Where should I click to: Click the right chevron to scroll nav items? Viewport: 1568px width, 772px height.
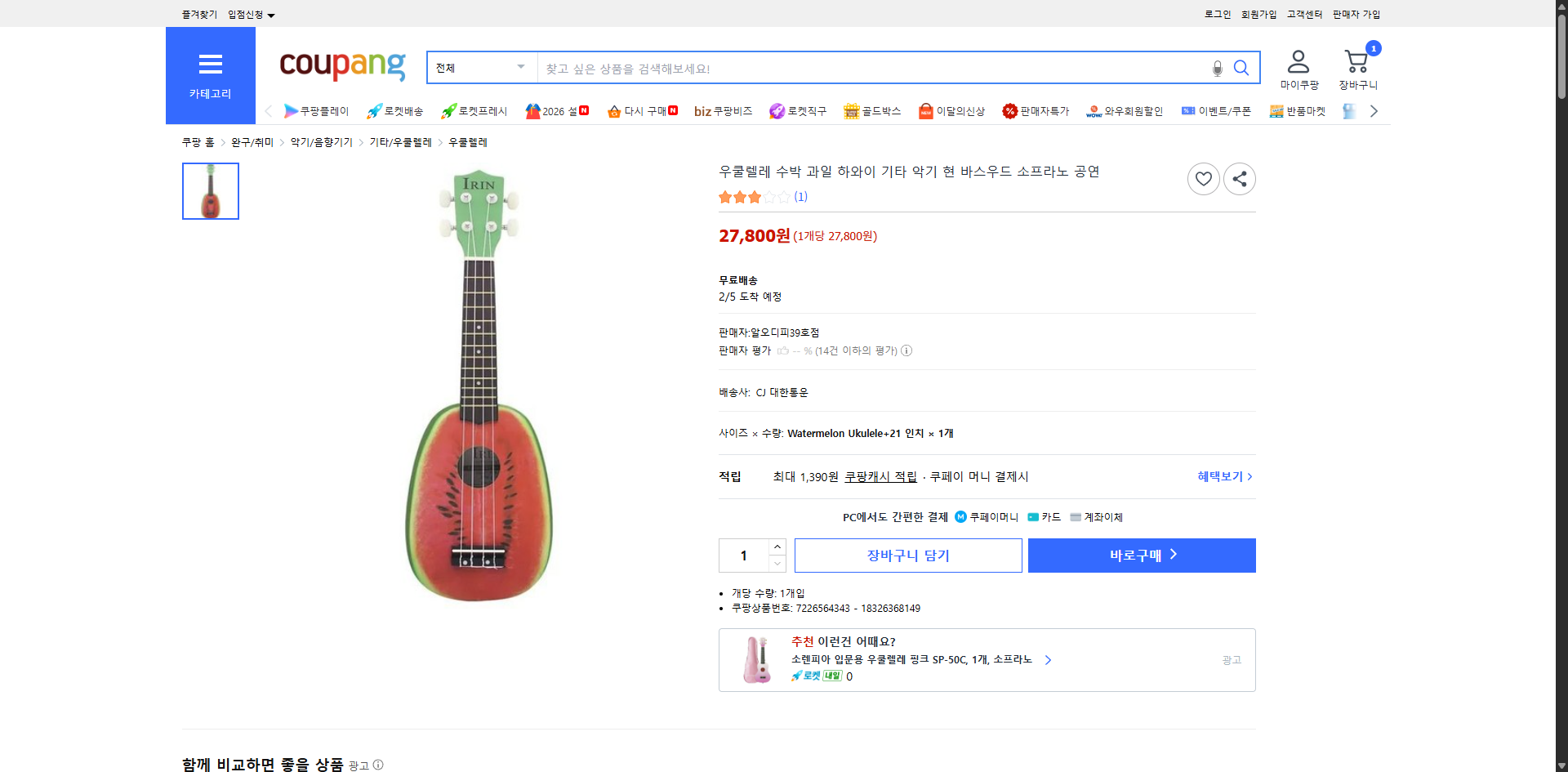point(1374,111)
